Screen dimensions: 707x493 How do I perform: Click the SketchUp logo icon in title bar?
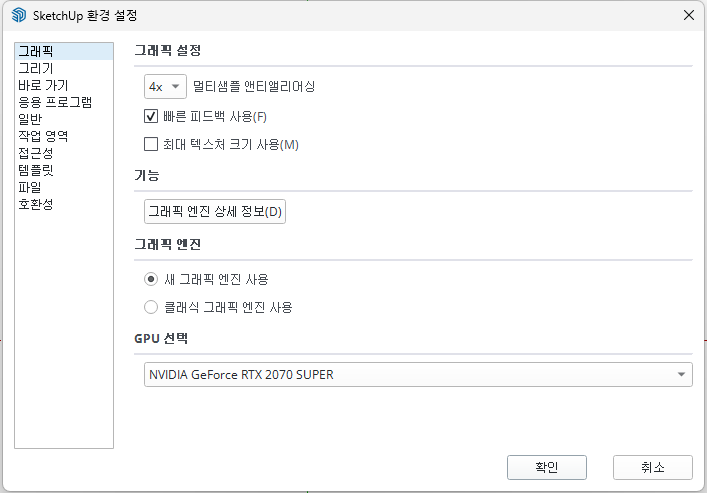[x=19, y=15]
